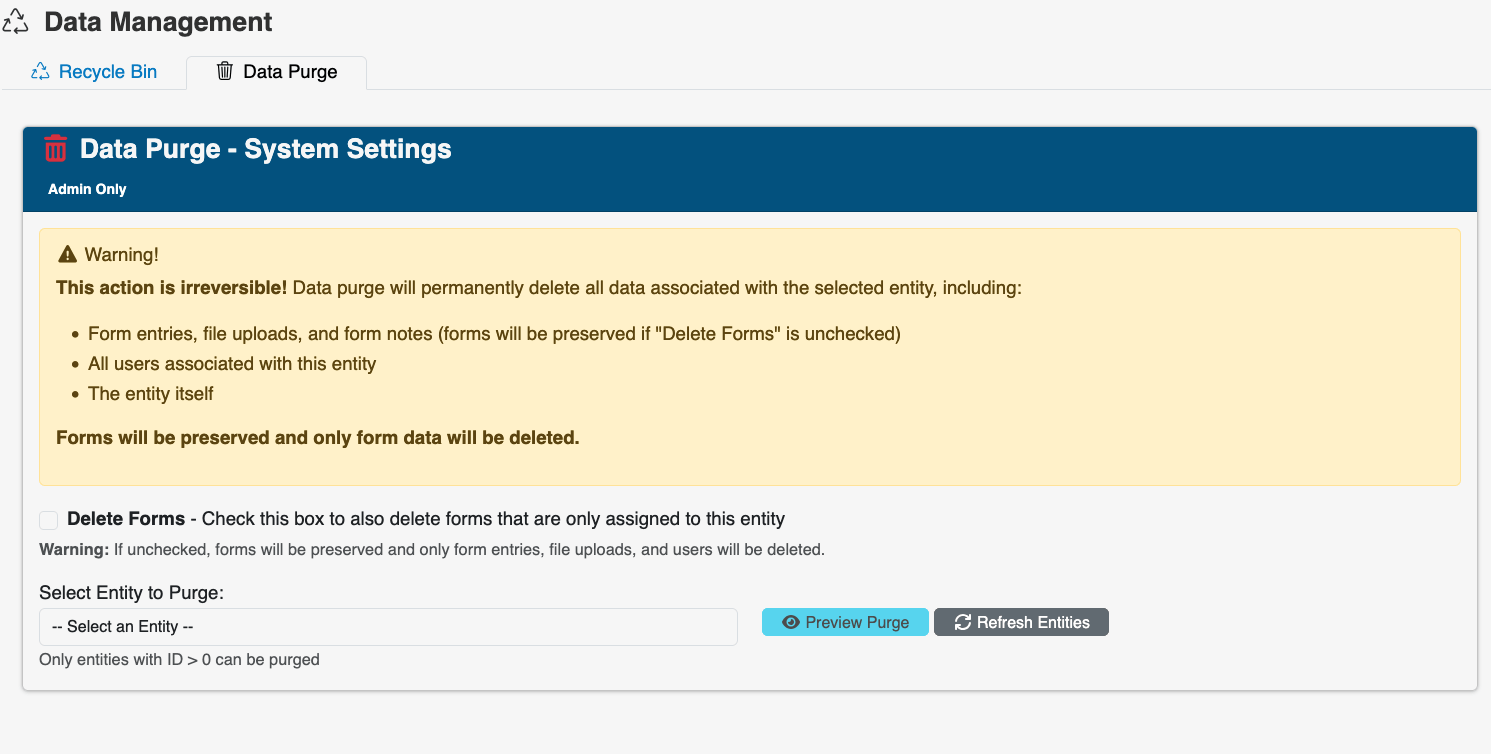Click the circular arrows icon on Refresh Entities
The image size is (1491, 754).
[x=963, y=622]
